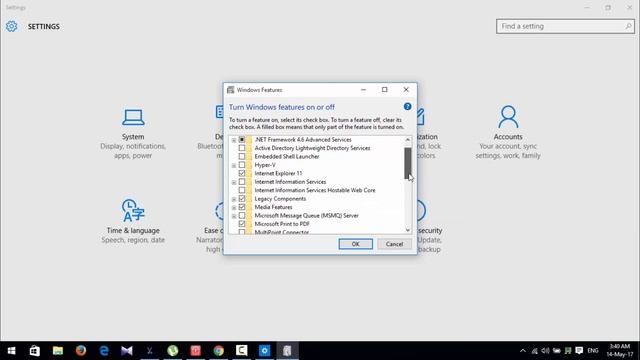Open the taskbar clock and date
640x360 pixels.
point(620,351)
